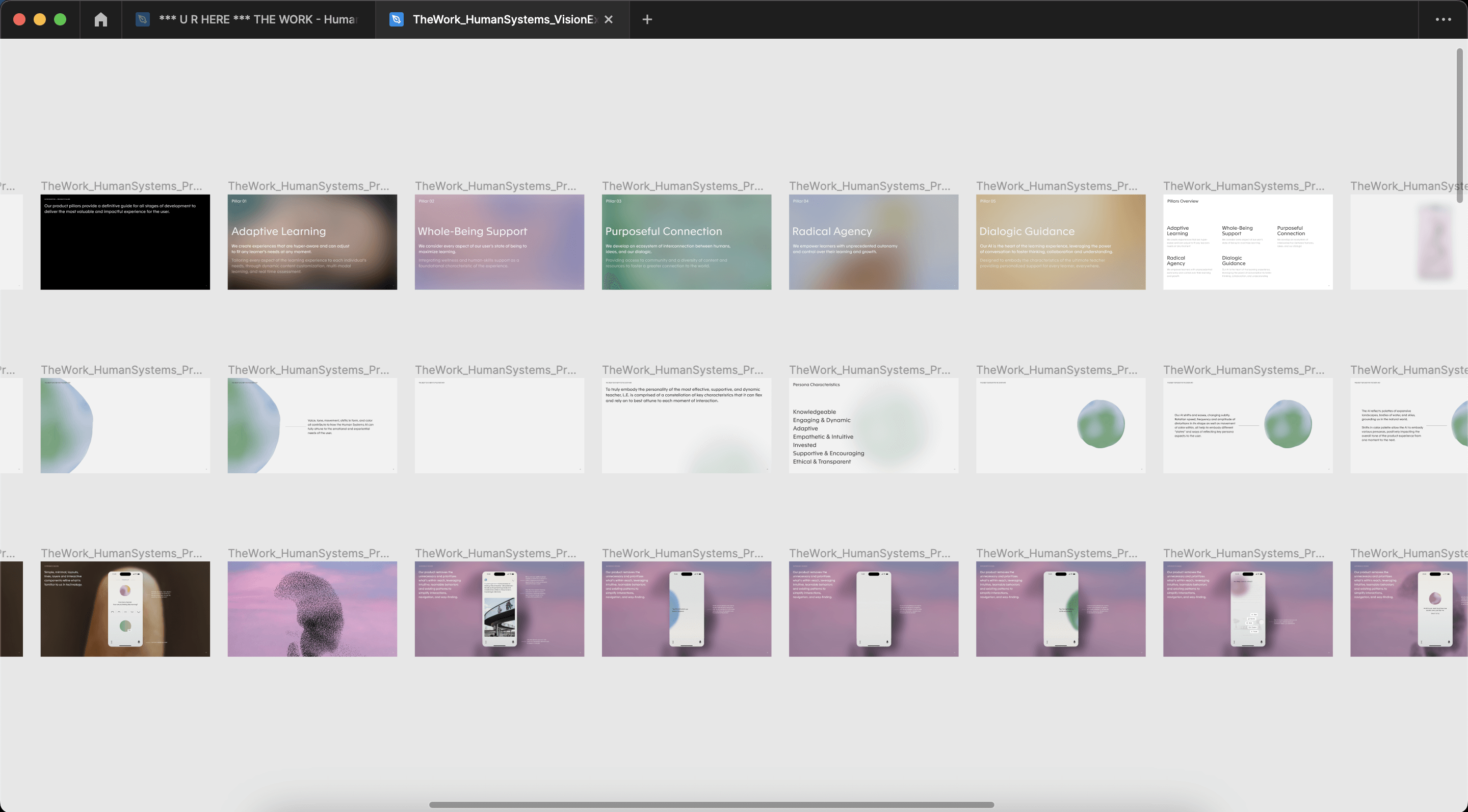
Task: Close the TheWork_HumanSystems_VisionEx tab
Action: (608, 19)
